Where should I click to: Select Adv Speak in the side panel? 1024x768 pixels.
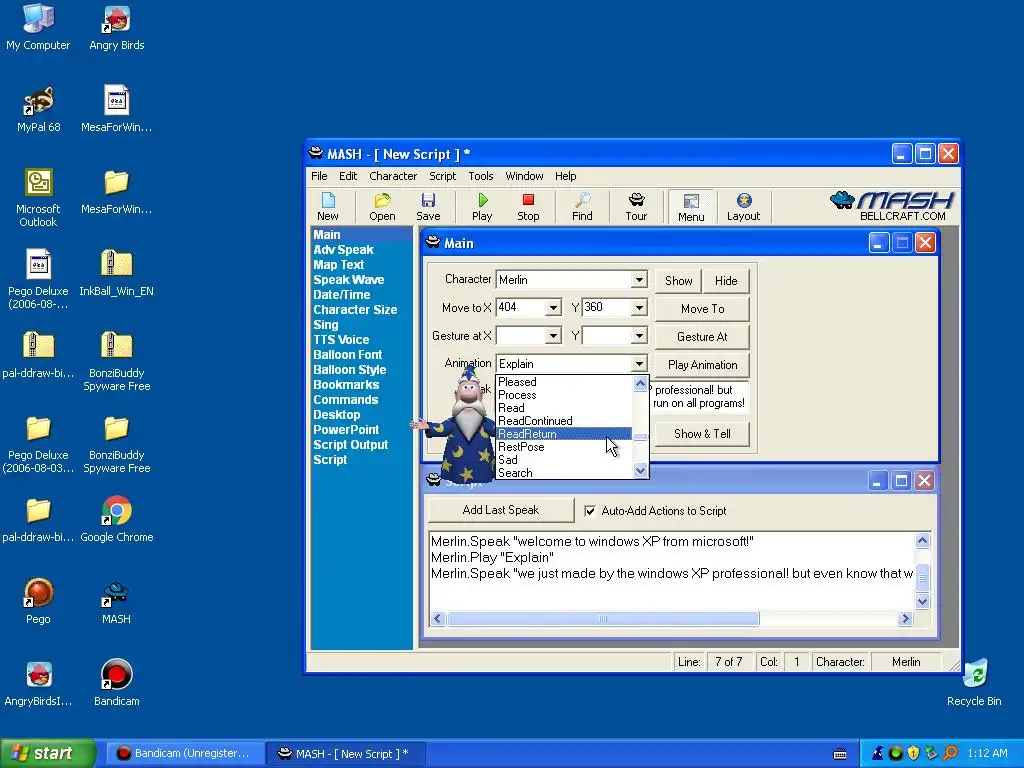344,249
